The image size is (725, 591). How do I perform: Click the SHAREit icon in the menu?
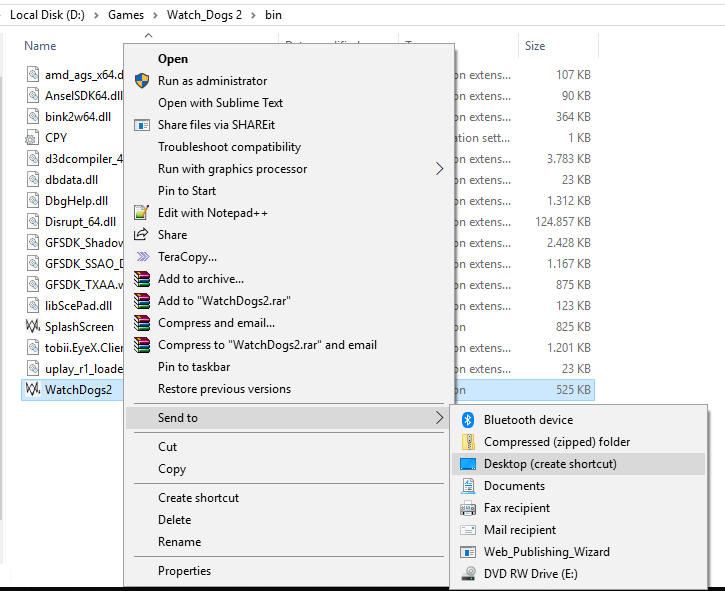click(x=142, y=125)
